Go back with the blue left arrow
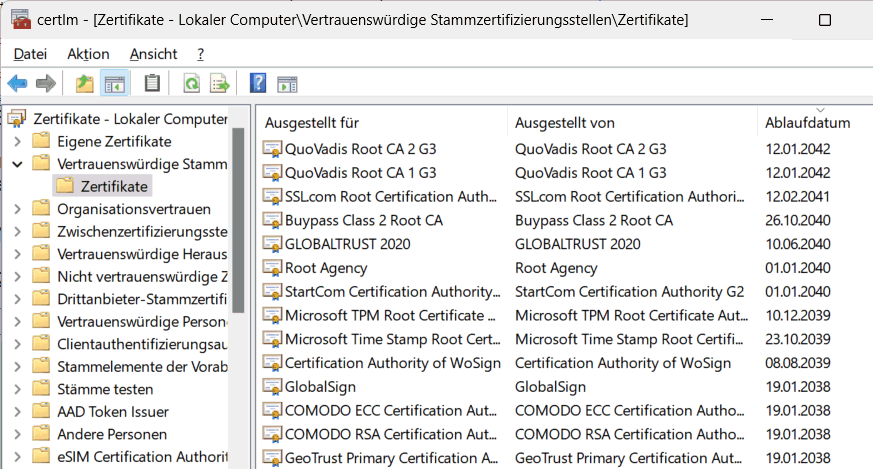 click(17, 84)
